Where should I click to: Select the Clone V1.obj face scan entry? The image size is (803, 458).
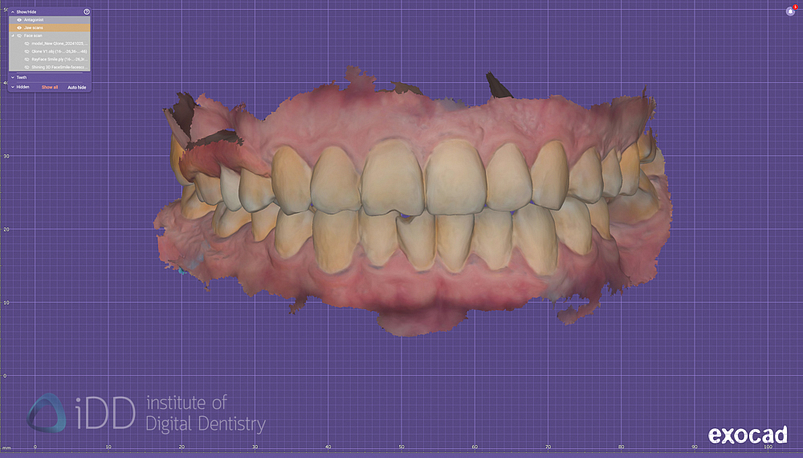(60, 52)
